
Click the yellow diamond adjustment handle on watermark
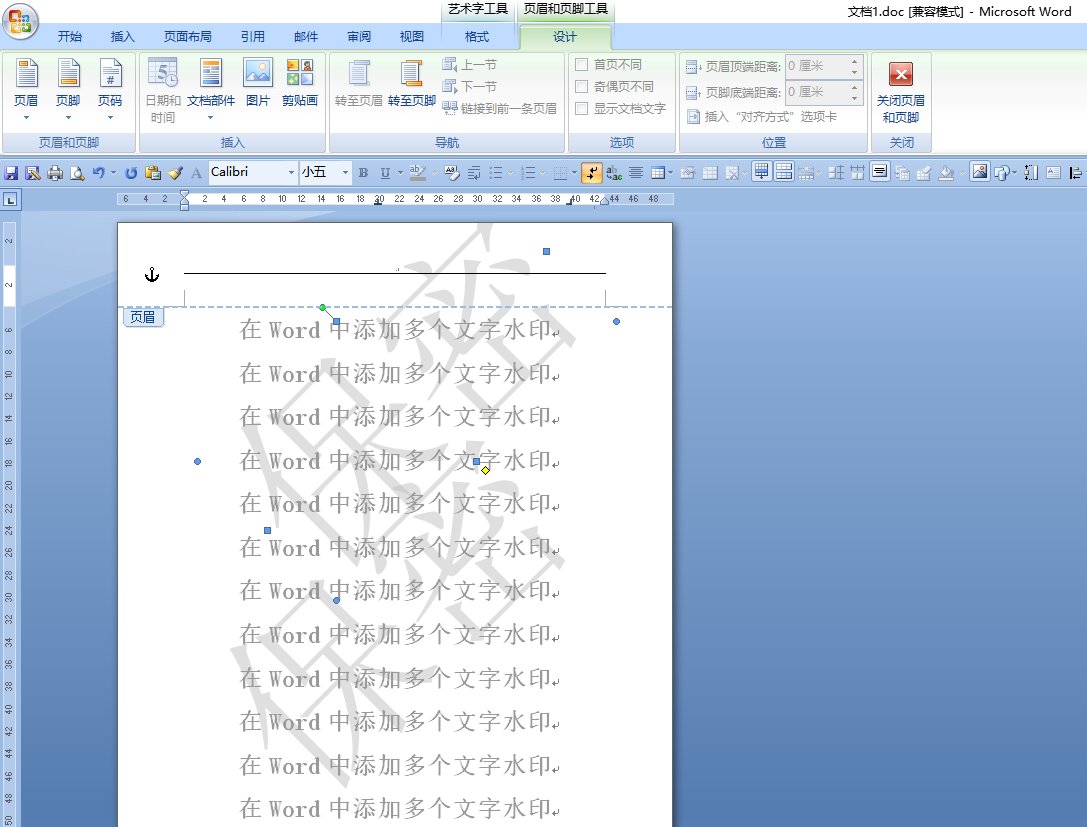(486, 470)
